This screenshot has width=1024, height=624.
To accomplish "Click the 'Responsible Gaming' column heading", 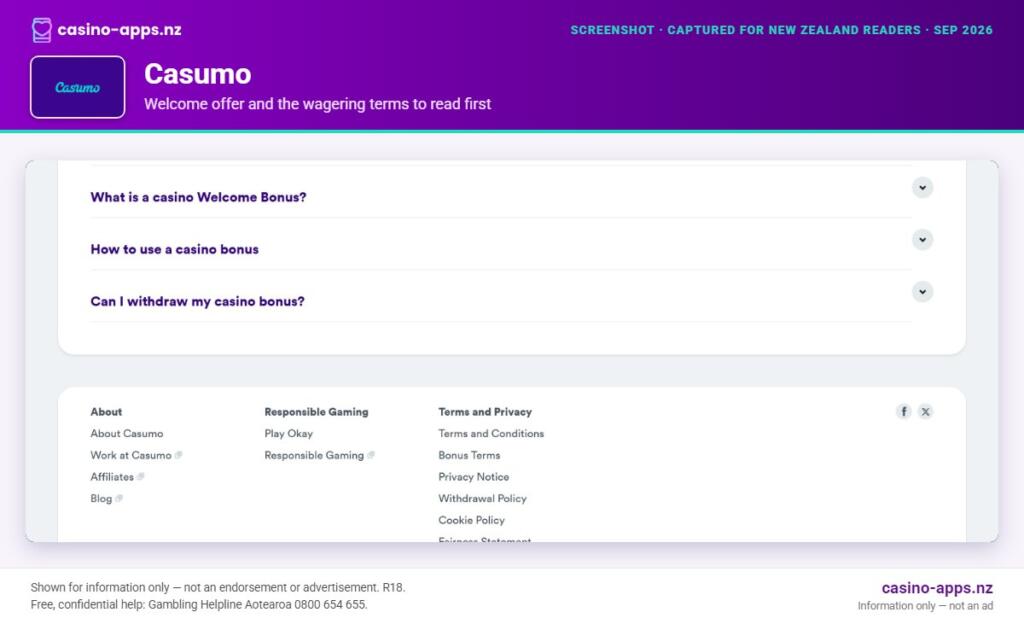I will (x=316, y=412).
